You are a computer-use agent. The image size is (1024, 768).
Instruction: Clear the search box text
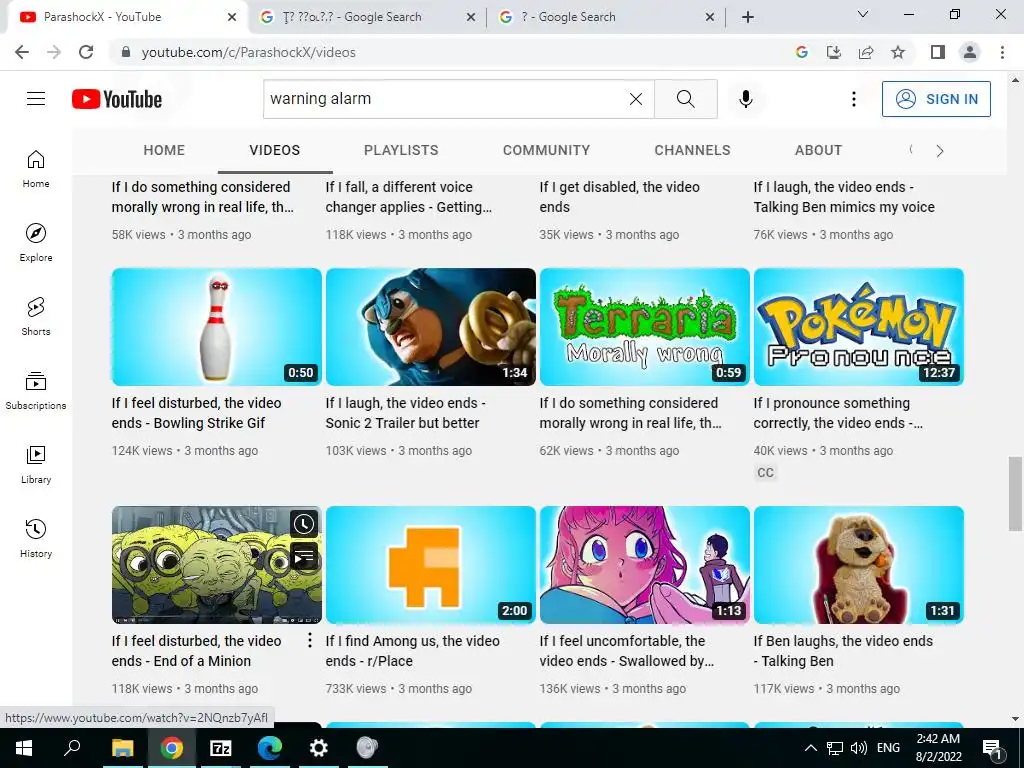[635, 99]
